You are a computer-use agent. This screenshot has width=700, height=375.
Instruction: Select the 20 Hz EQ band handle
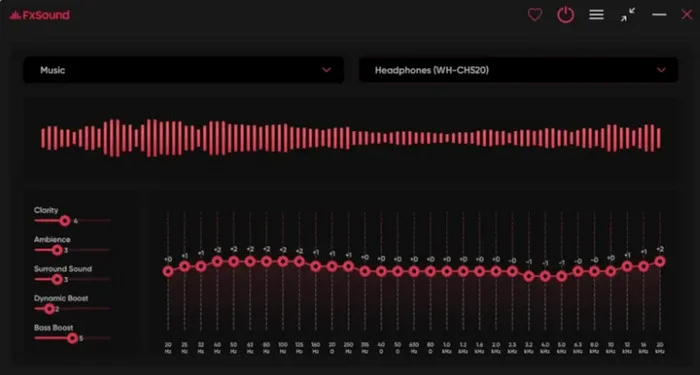click(168, 271)
